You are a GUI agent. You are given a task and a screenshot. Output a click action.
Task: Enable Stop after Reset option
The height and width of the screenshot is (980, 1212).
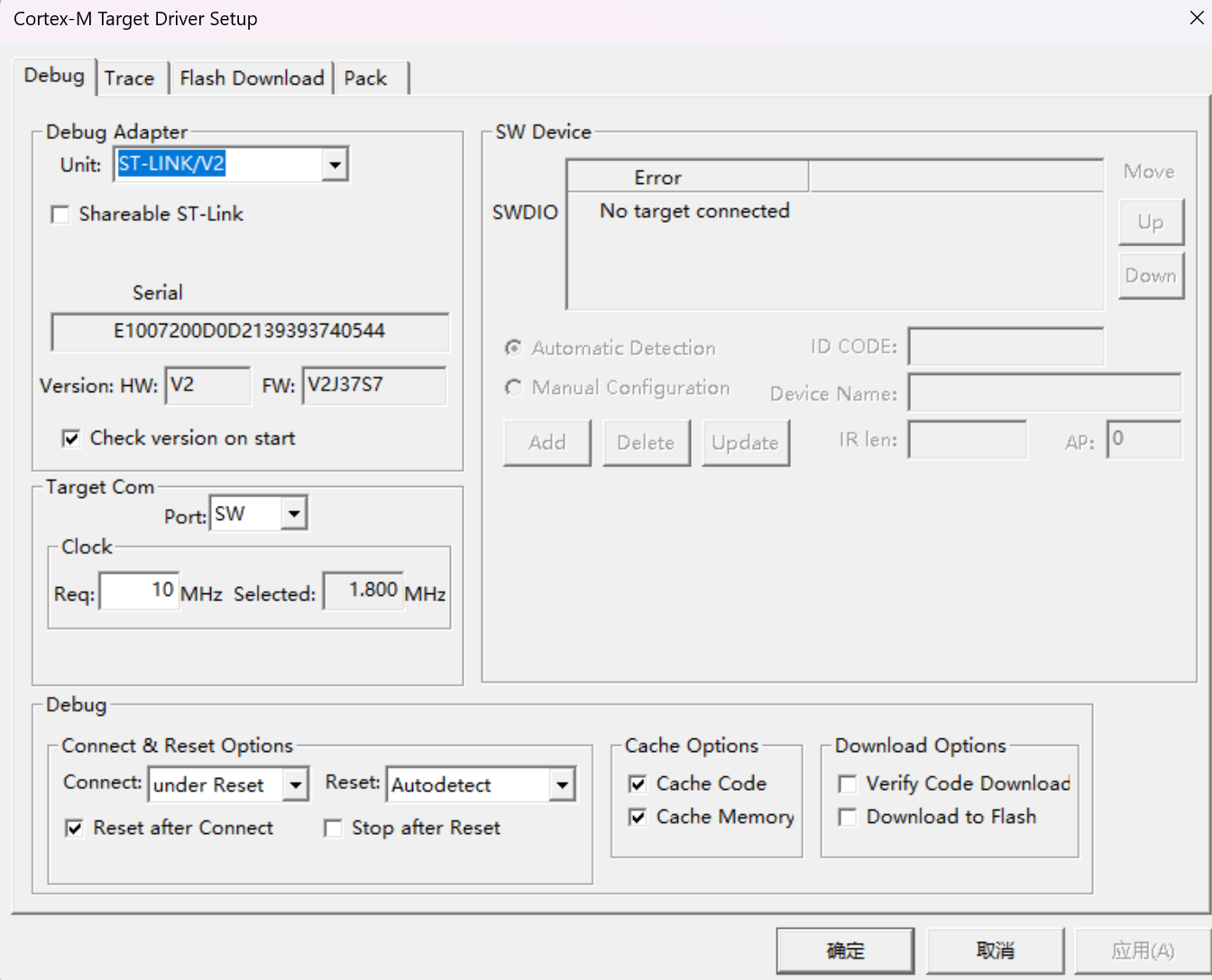coord(334,829)
